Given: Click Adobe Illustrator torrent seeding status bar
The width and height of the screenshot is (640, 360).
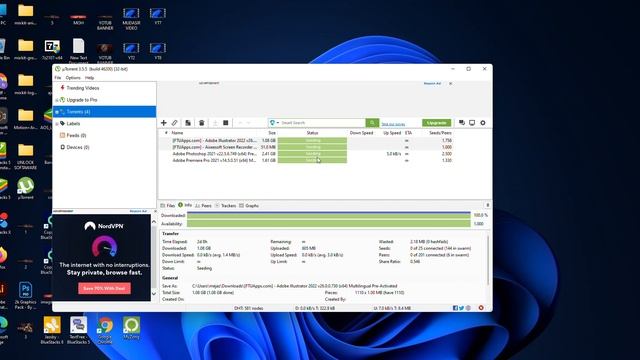Looking at the screenshot, I should (312, 140).
